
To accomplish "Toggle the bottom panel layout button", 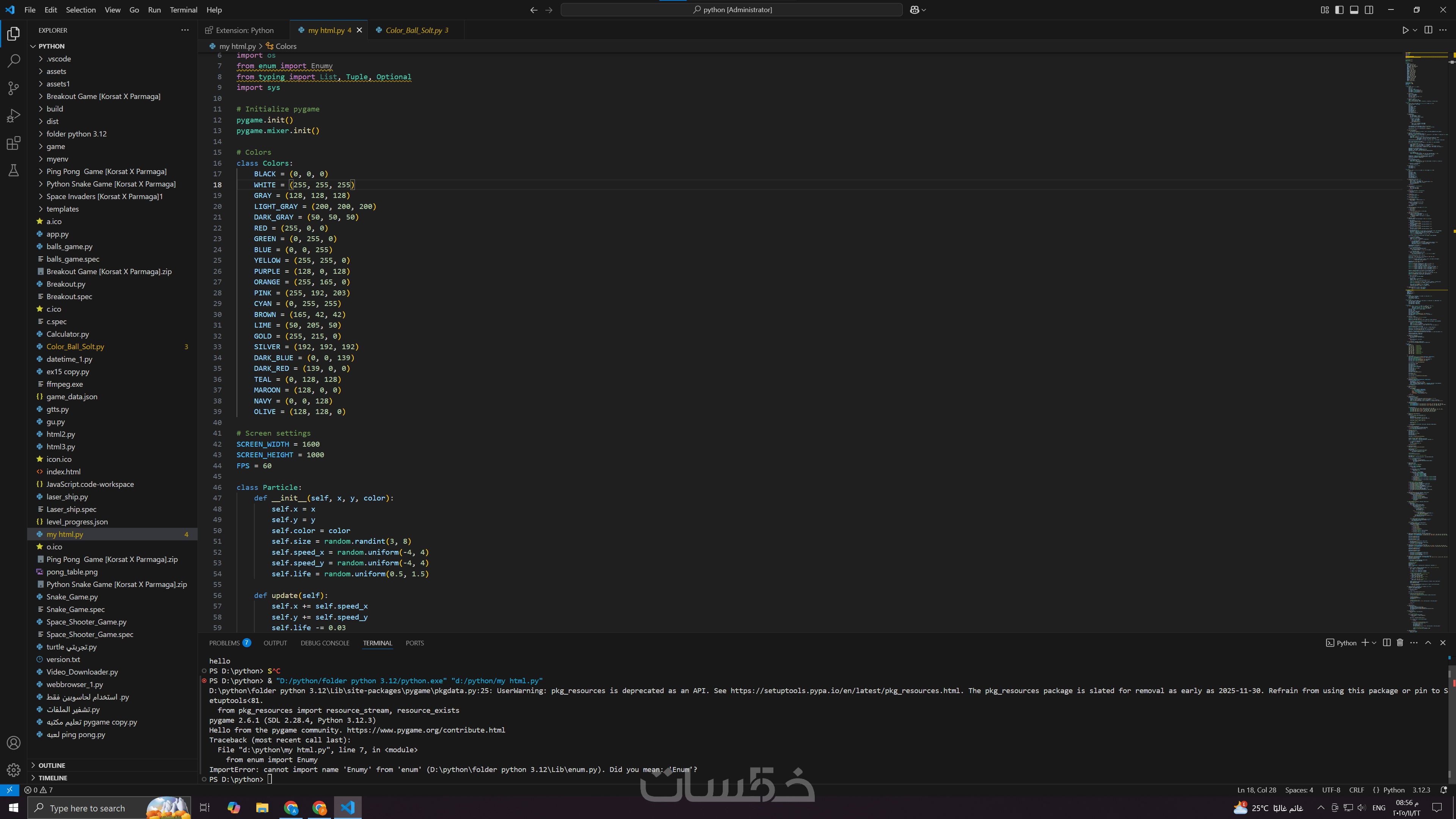I will tap(1354, 9).
